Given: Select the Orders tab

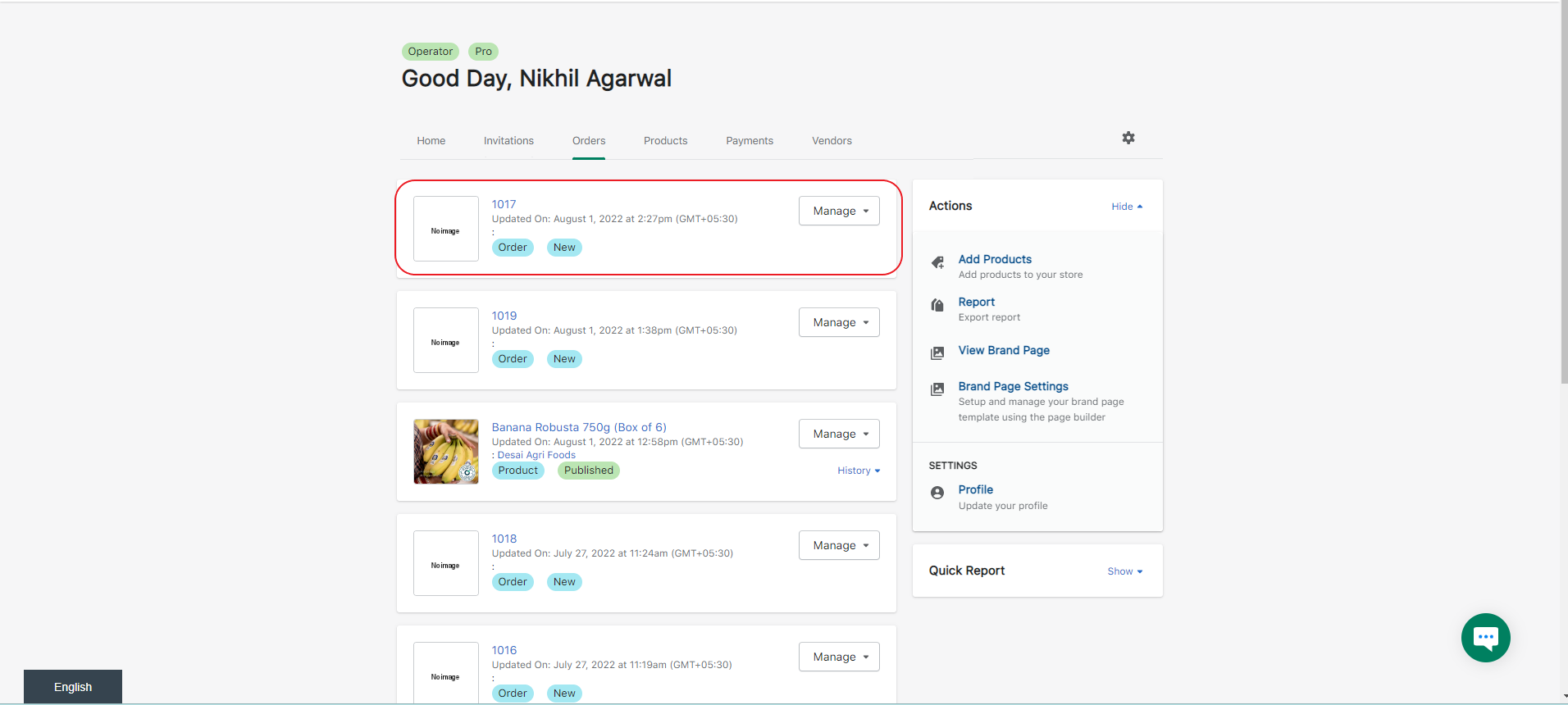Looking at the screenshot, I should point(589,141).
